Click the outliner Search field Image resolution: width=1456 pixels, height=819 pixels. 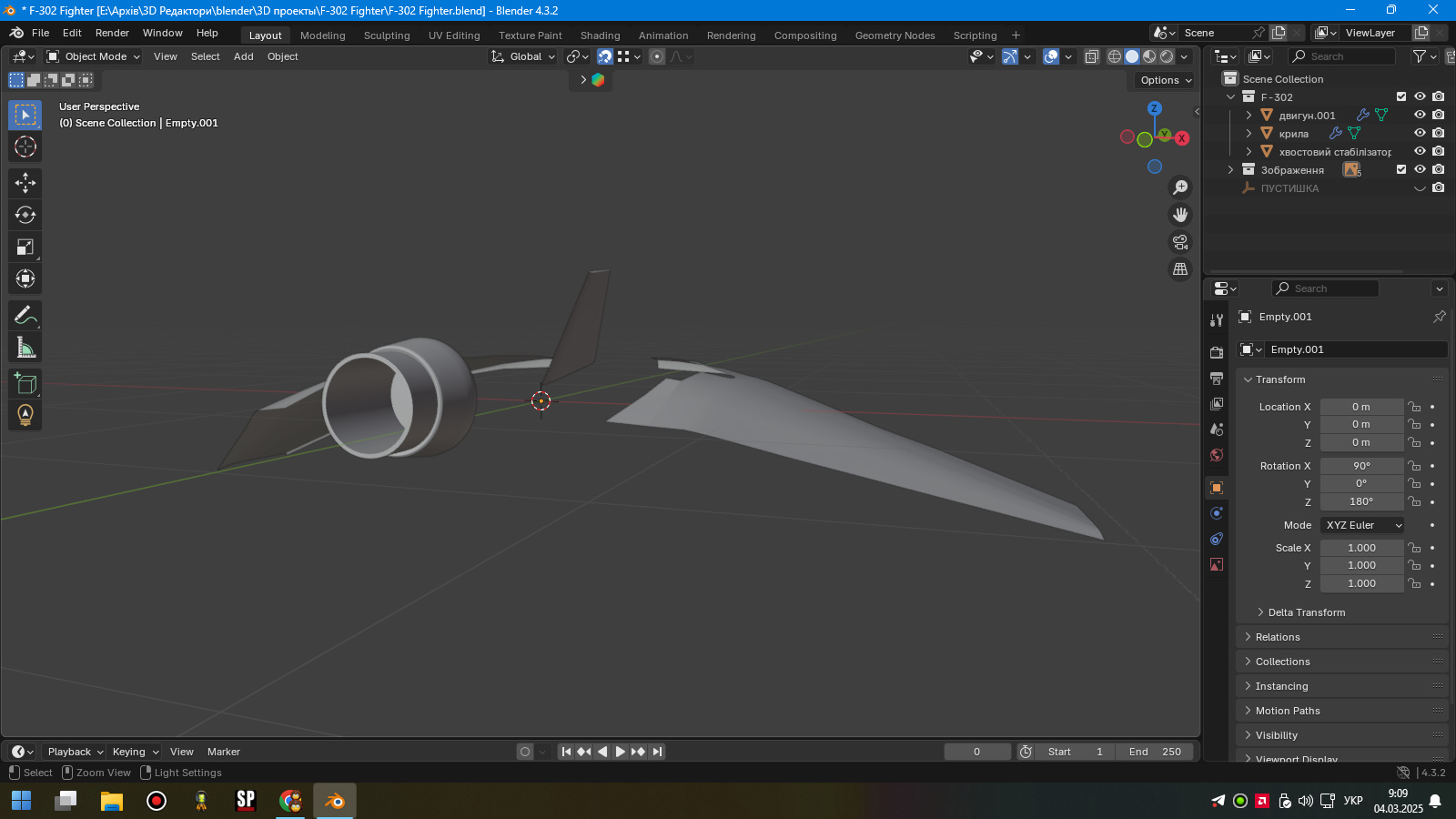pos(1342,56)
